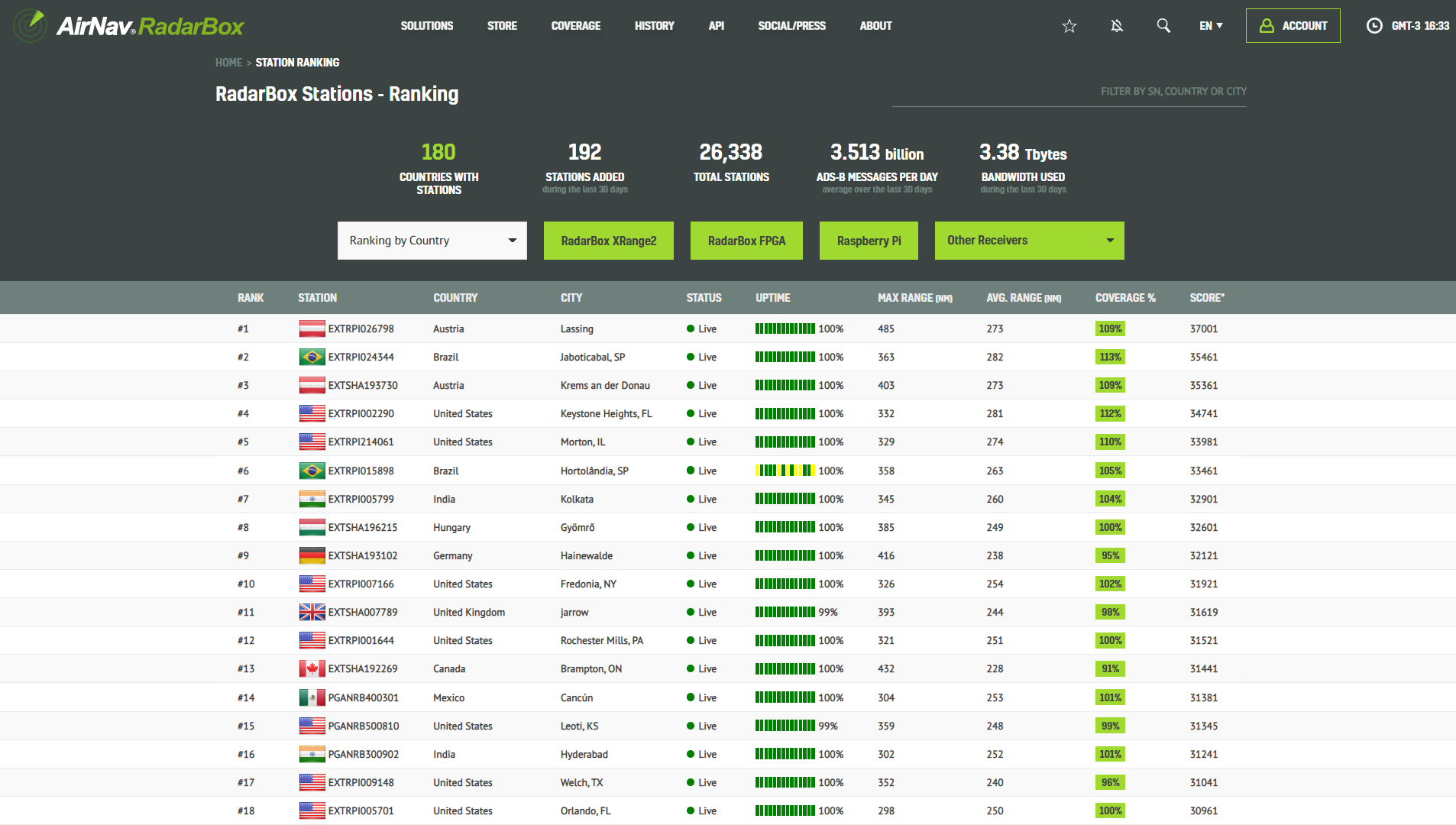Click the US flag for EXTRPI009148
Image resolution: width=1456 pixels, height=825 pixels.
(312, 783)
